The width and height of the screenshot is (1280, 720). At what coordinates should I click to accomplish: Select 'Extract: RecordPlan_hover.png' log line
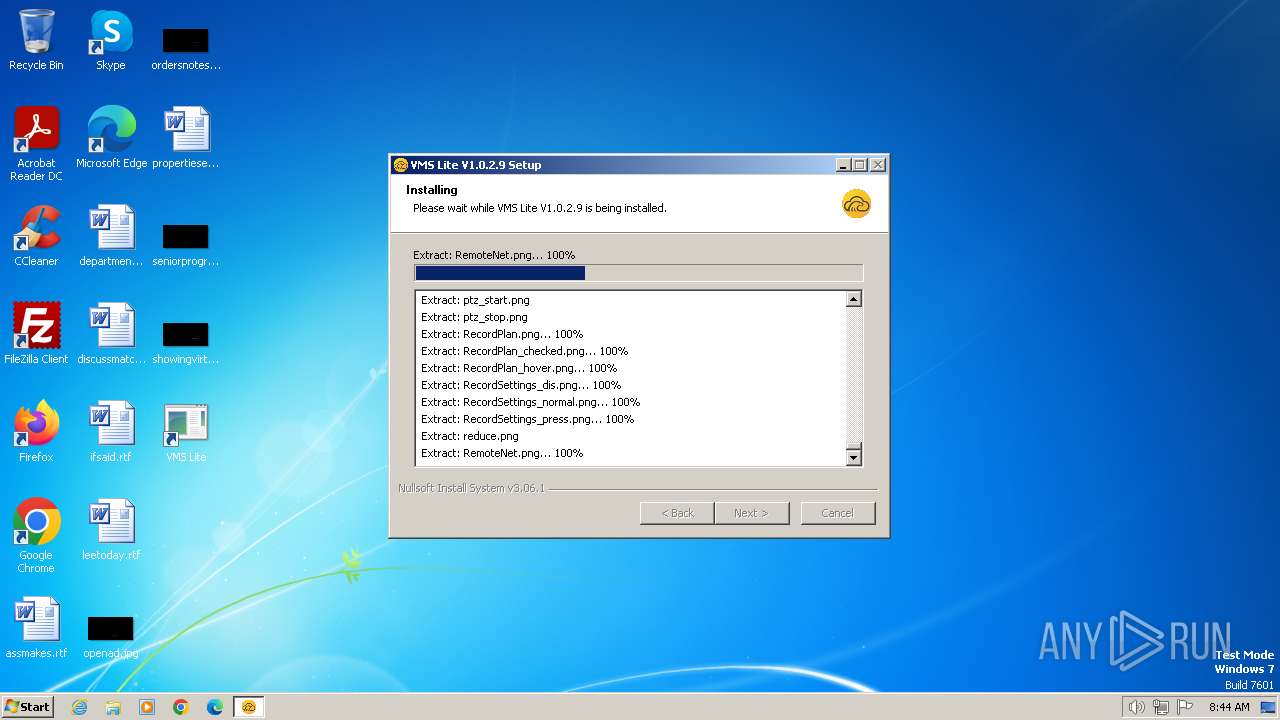click(x=519, y=368)
